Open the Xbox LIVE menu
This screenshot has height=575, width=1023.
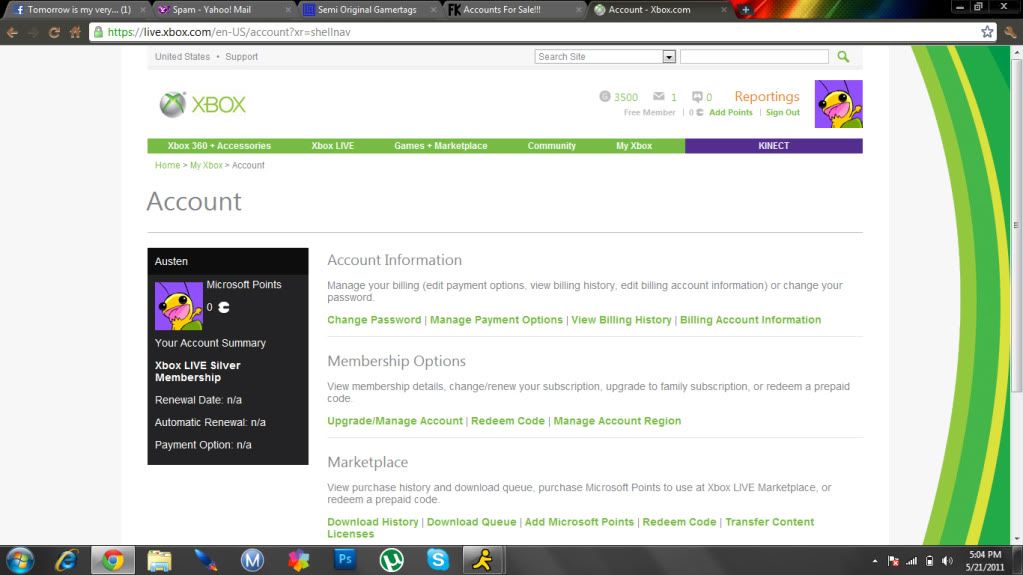[x=333, y=146]
